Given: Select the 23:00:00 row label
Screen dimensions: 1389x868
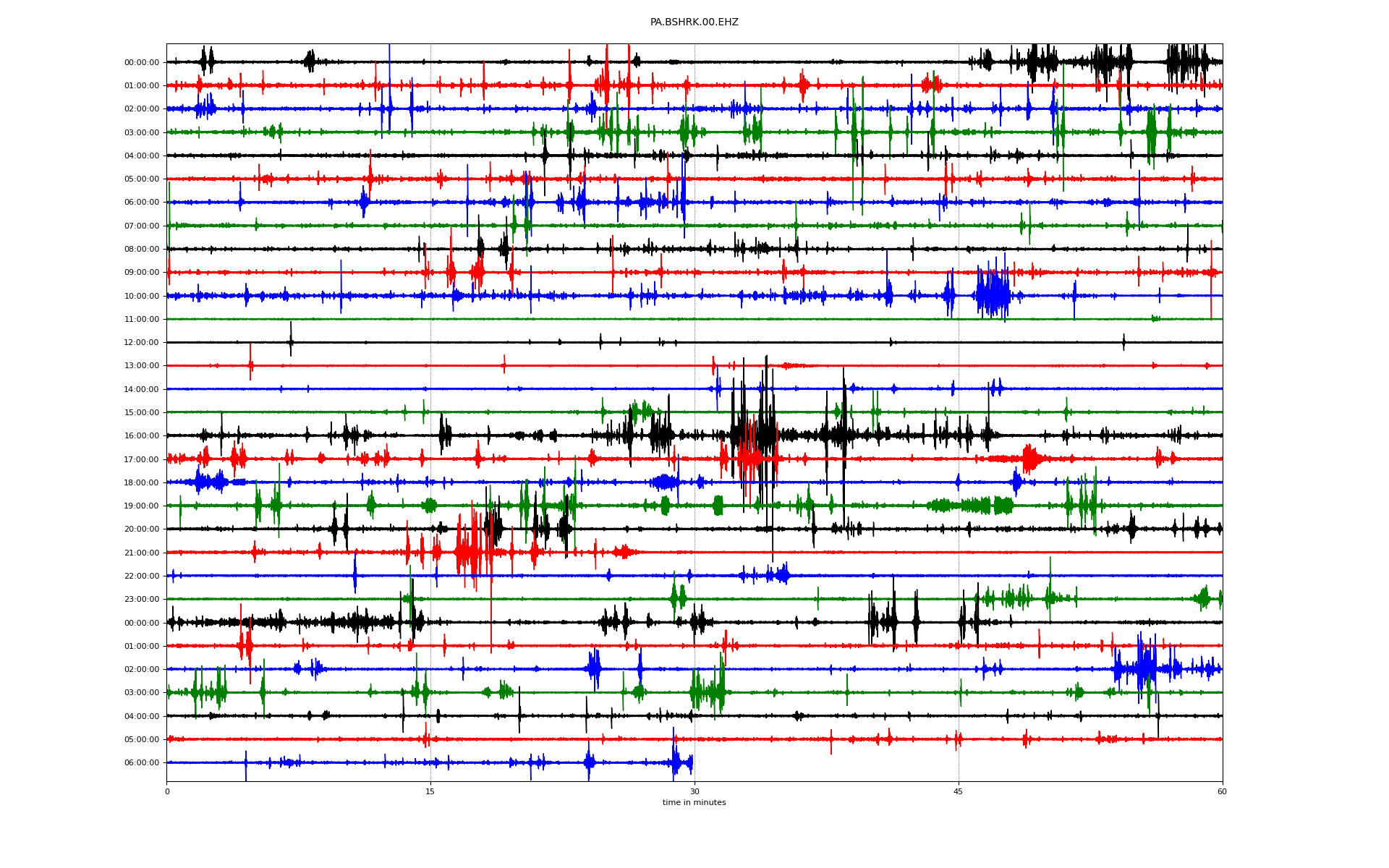Looking at the screenshot, I should click(x=142, y=599).
